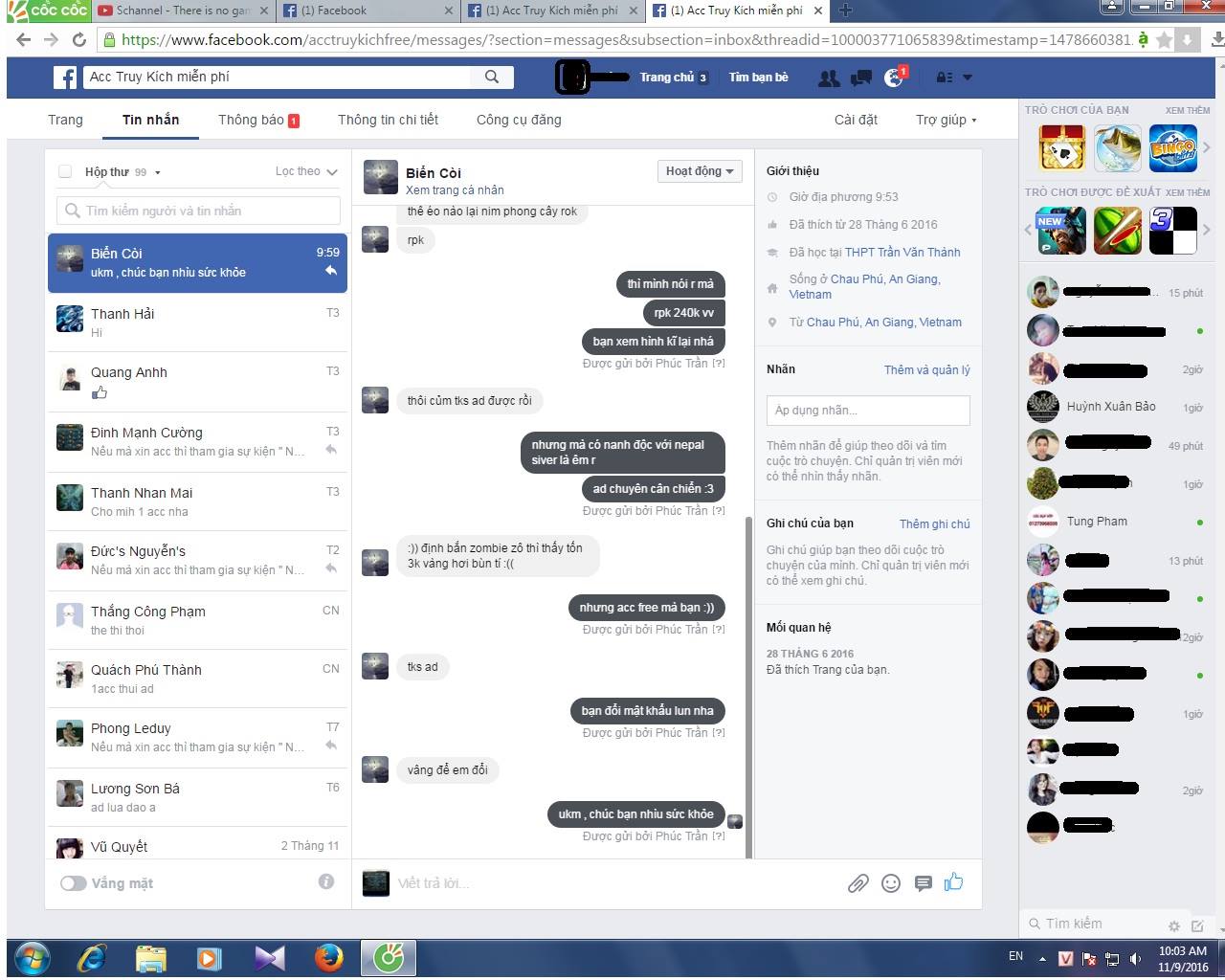Open Internet Explorer from the taskbar

92,957
